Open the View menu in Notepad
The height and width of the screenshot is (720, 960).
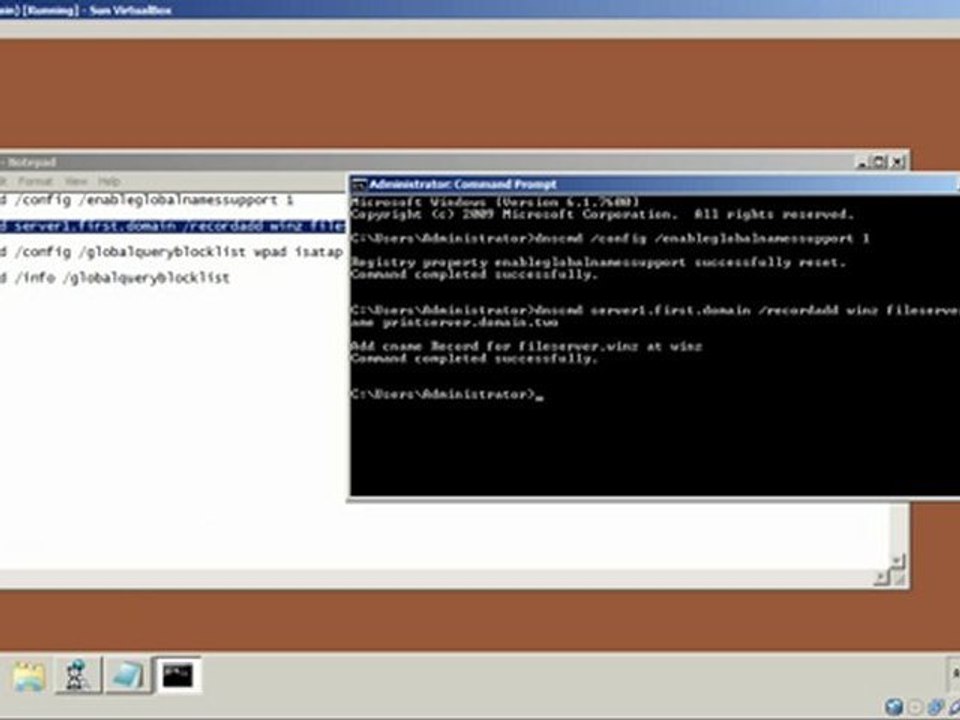(x=76, y=182)
